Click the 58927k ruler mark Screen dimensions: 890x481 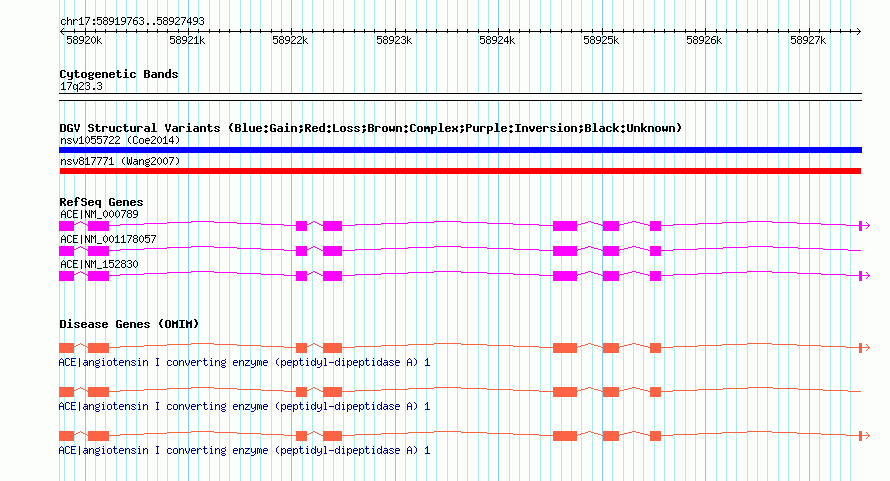pos(808,40)
